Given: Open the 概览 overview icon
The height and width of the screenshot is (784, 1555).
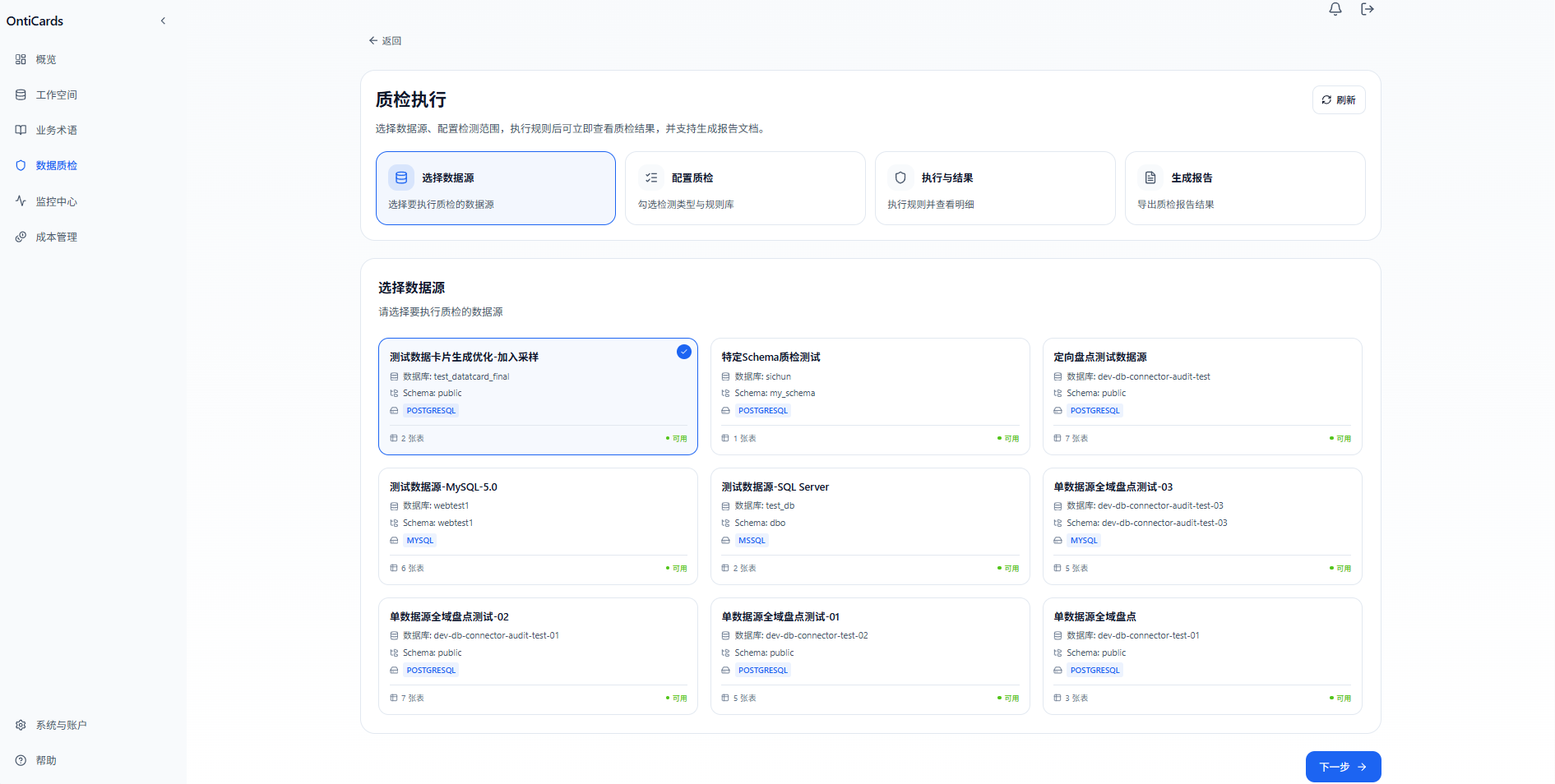Looking at the screenshot, I should [21, 59].
